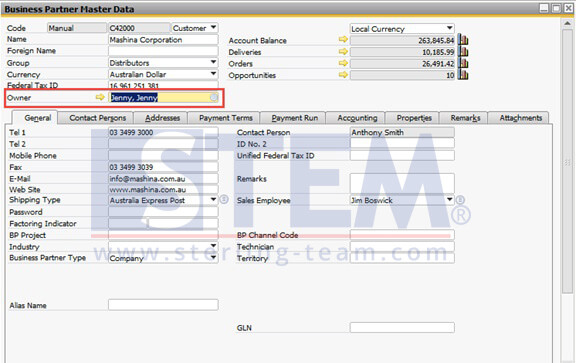The image size is (576, 363).
Task: Open the Addresses tab
Action: 162,118
